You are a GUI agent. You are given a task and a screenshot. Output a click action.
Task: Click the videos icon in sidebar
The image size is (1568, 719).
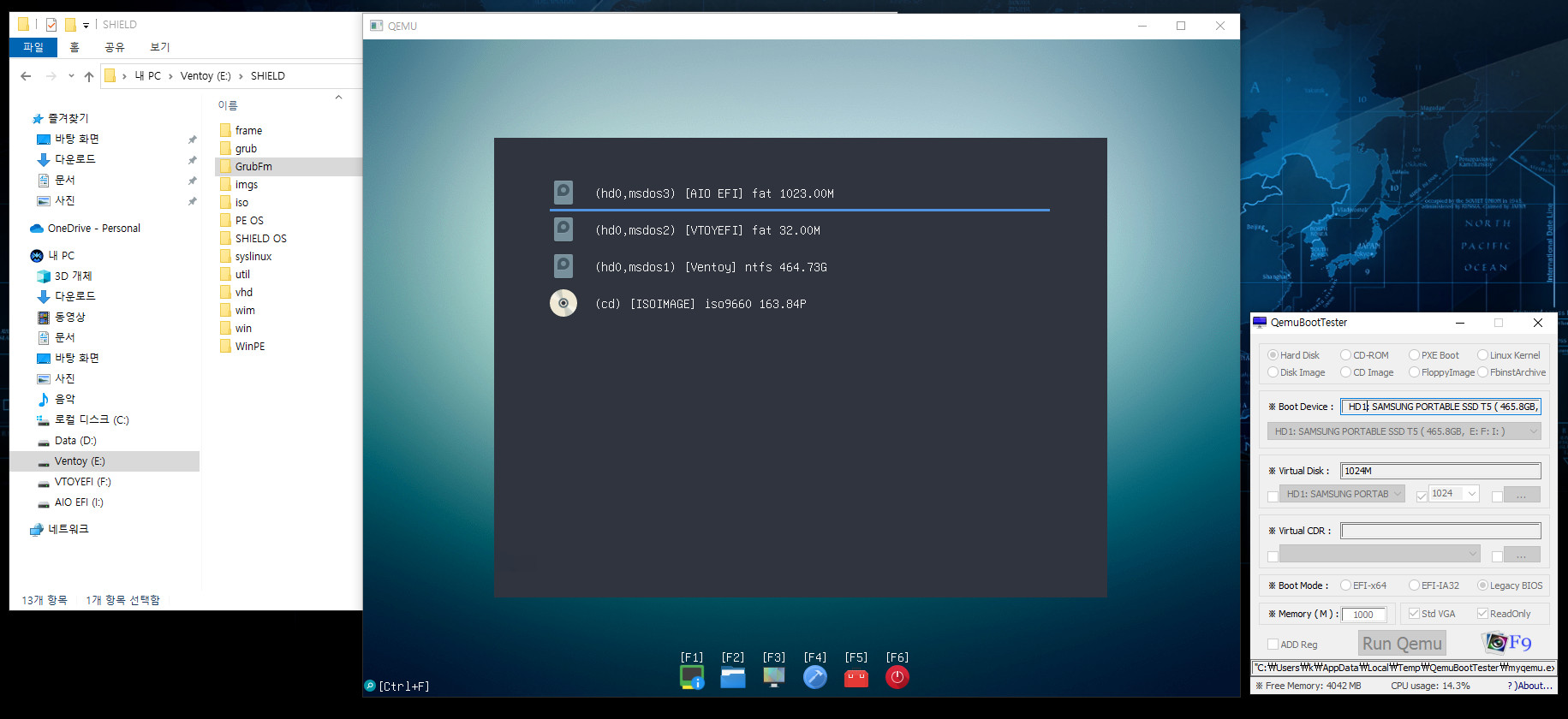[44, 318]
